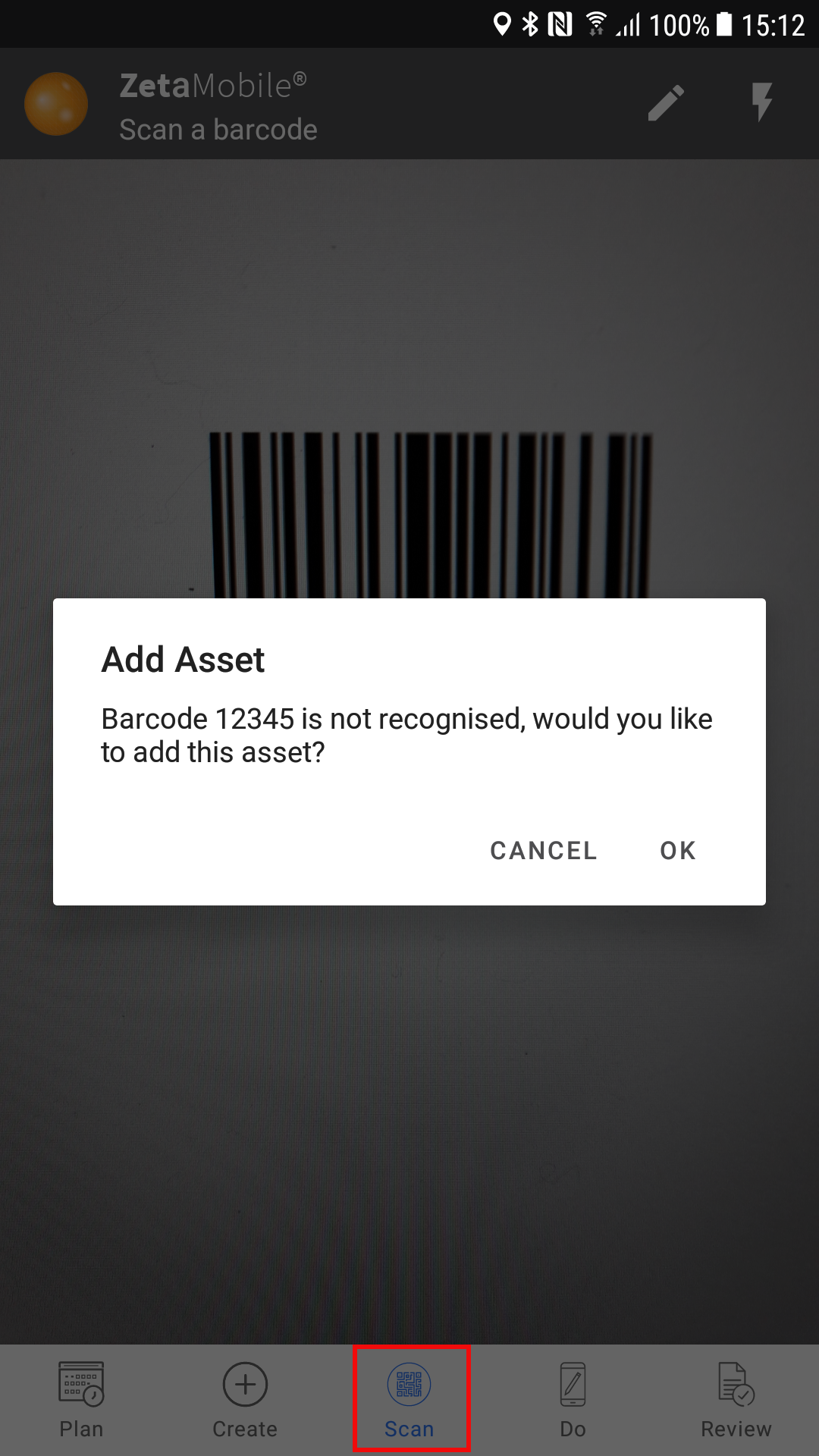Tap the barcode in camera preview

(x=430, y=515)
